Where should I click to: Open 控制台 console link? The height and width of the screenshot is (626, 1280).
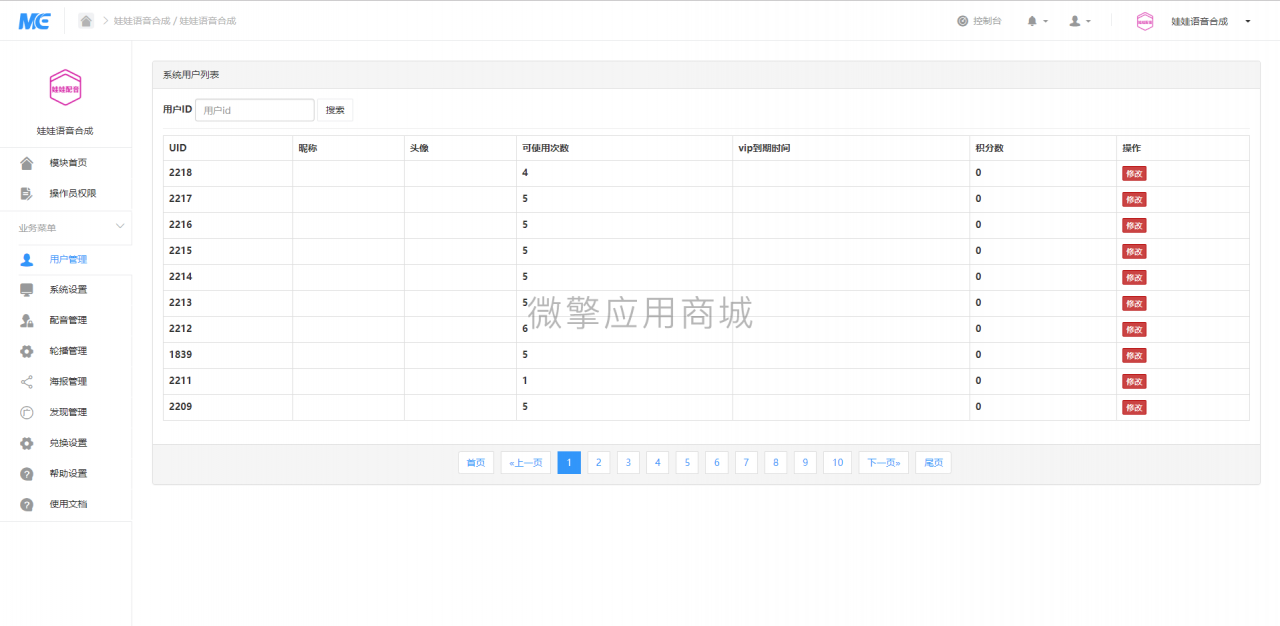click(979, 21)
